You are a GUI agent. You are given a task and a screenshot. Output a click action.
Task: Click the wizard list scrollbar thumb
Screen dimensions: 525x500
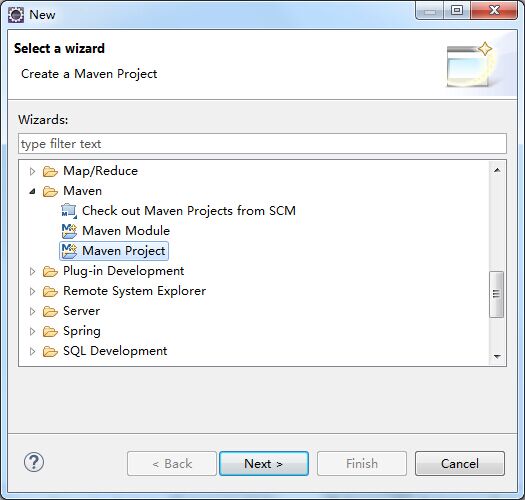click(497, 294)
